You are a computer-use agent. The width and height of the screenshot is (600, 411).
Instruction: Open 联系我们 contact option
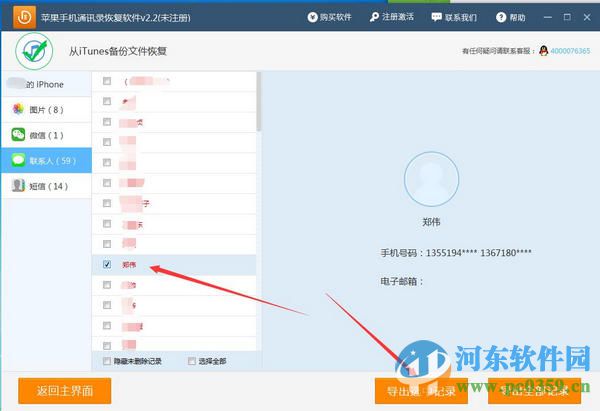(454, 17)
